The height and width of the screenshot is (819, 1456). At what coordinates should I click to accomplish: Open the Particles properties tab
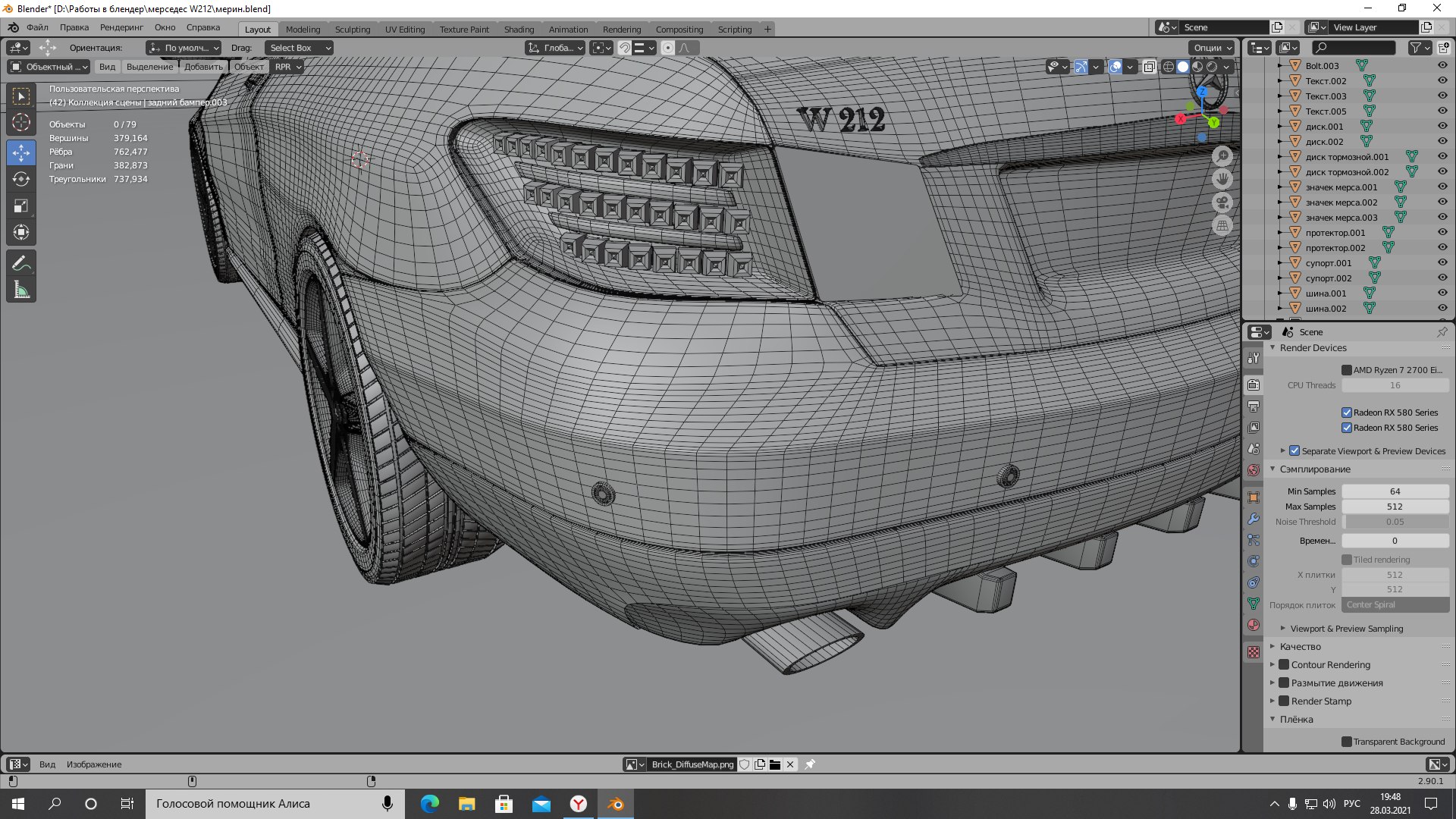(1254, 540)
